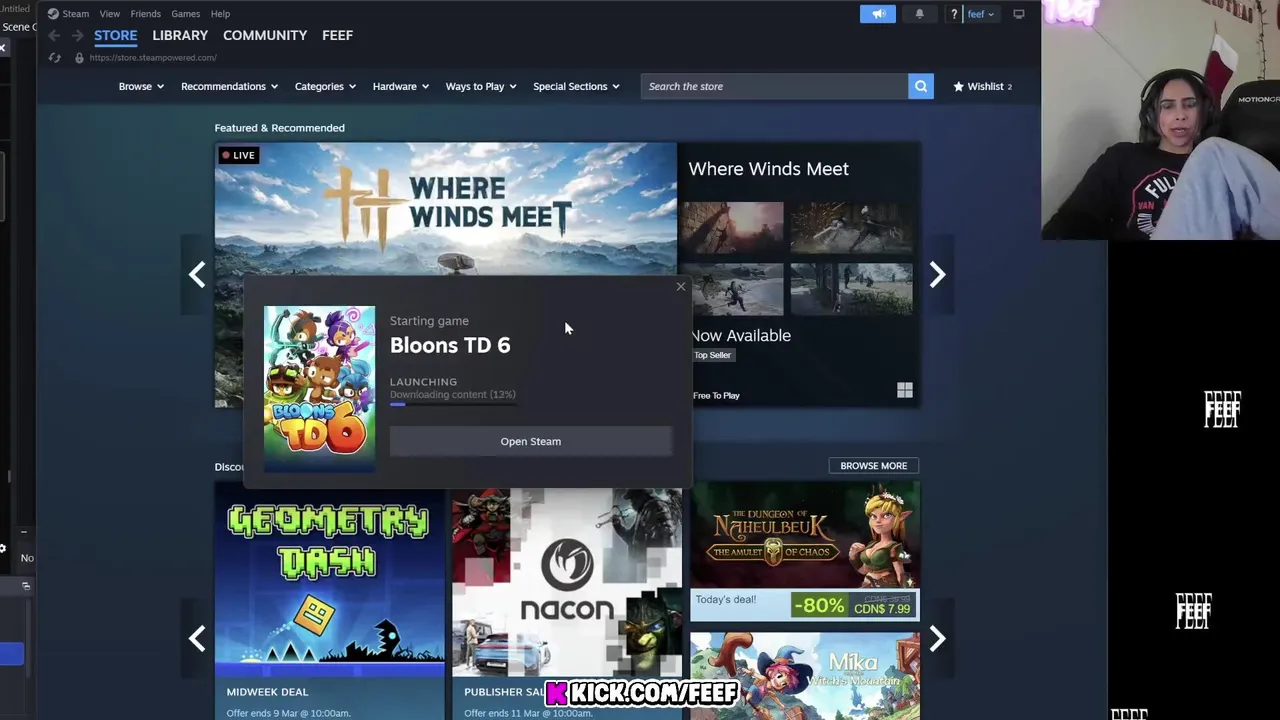This screenshot has height=720, width=1280.
Task: Click previous arrow on featured carousel
Action: [197, 274]
